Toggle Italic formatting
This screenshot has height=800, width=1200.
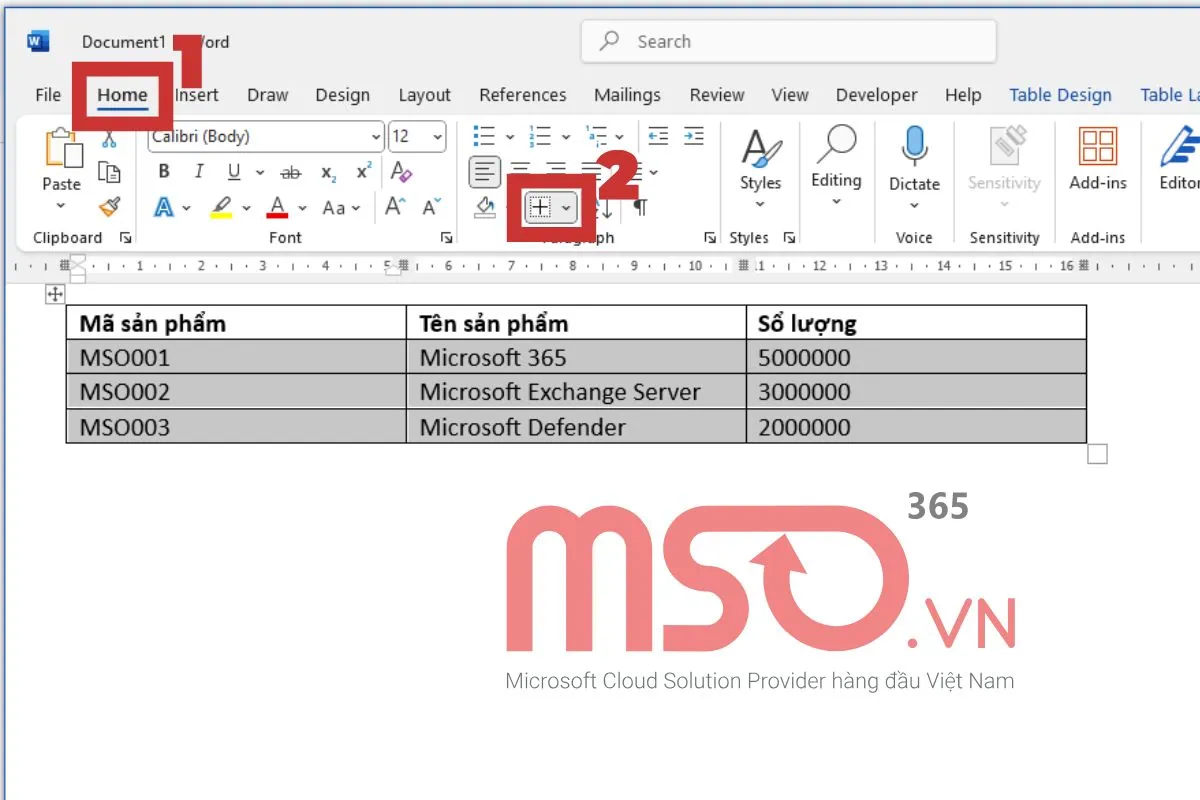pos(199,172)
